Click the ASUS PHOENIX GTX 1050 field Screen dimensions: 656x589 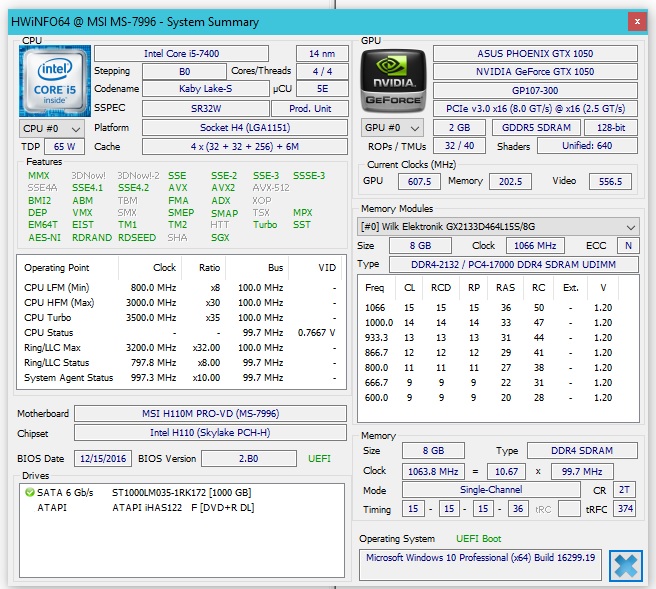535,54
